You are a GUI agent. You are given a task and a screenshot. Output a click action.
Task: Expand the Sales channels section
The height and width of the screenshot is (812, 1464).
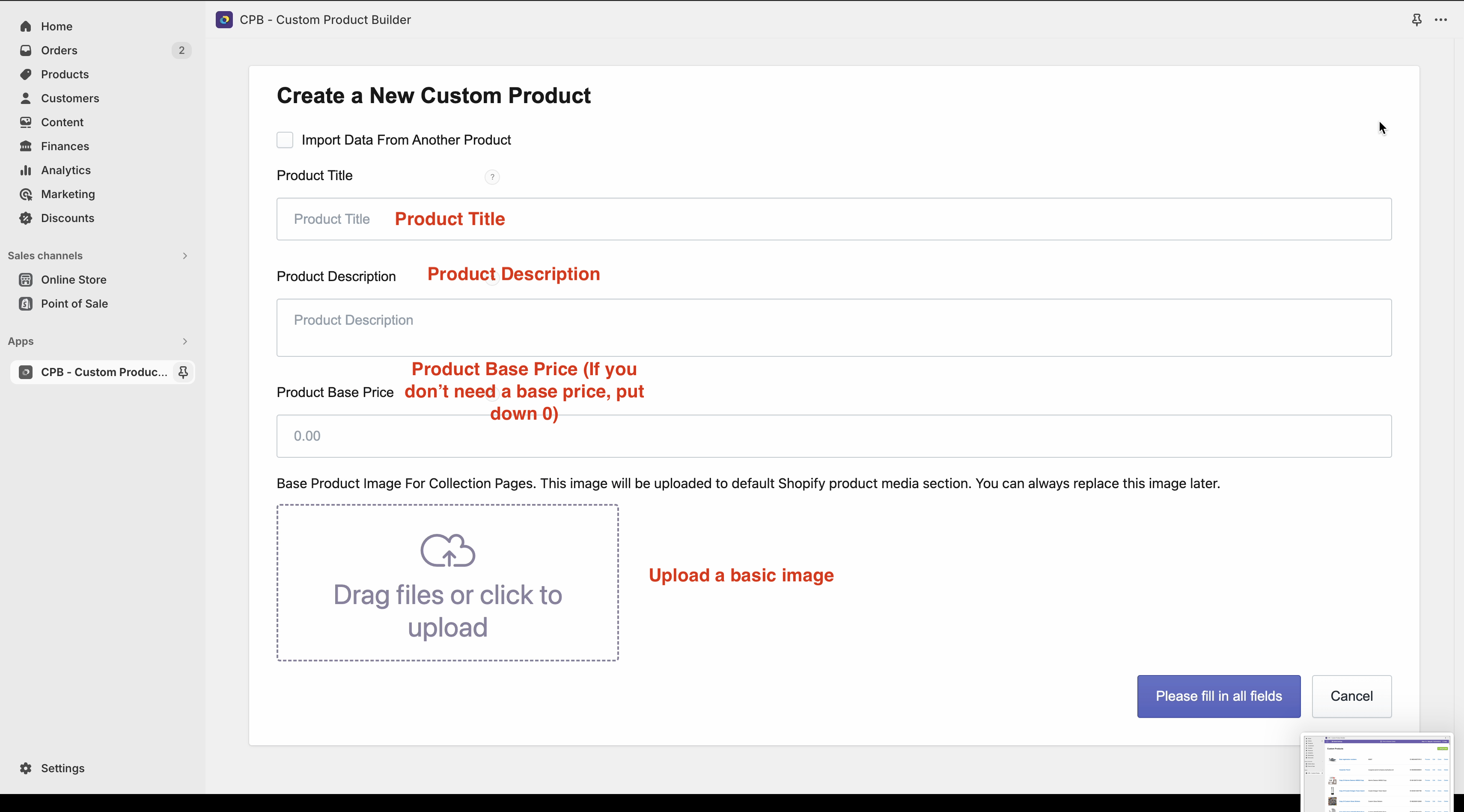184,256
